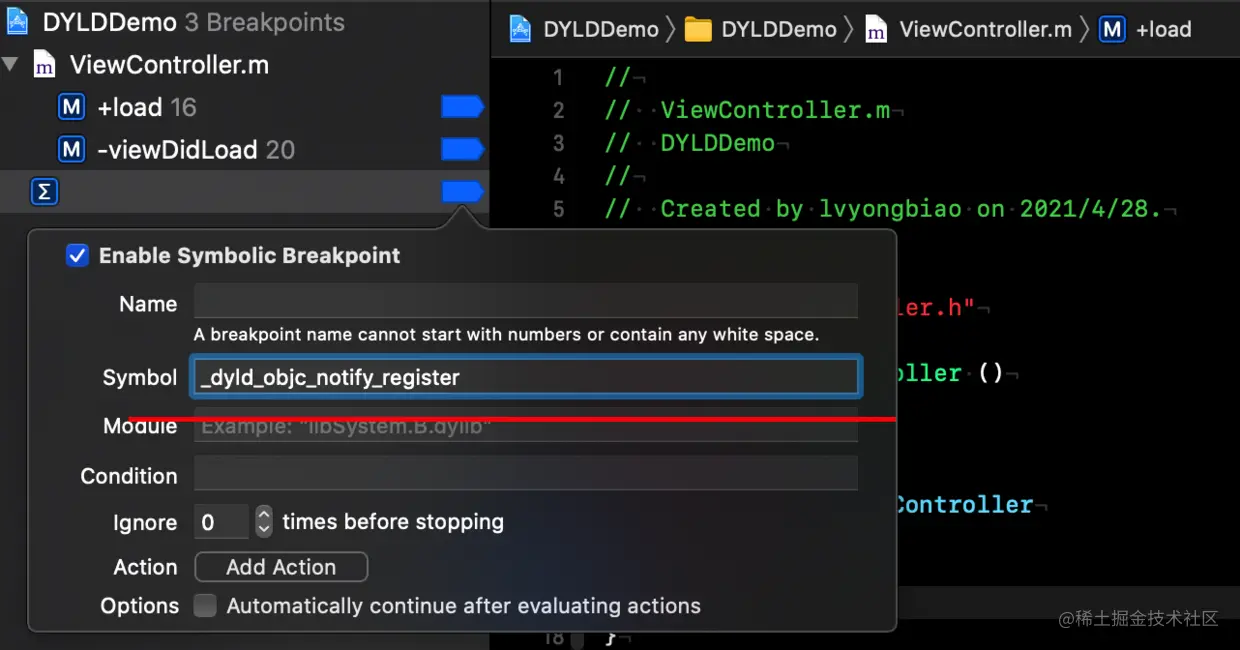Image resolution: width=1240 pixels, height=650 pixels.
Task: Click the method icon beside -viewDidLoad 20
Action: (72, 150)
